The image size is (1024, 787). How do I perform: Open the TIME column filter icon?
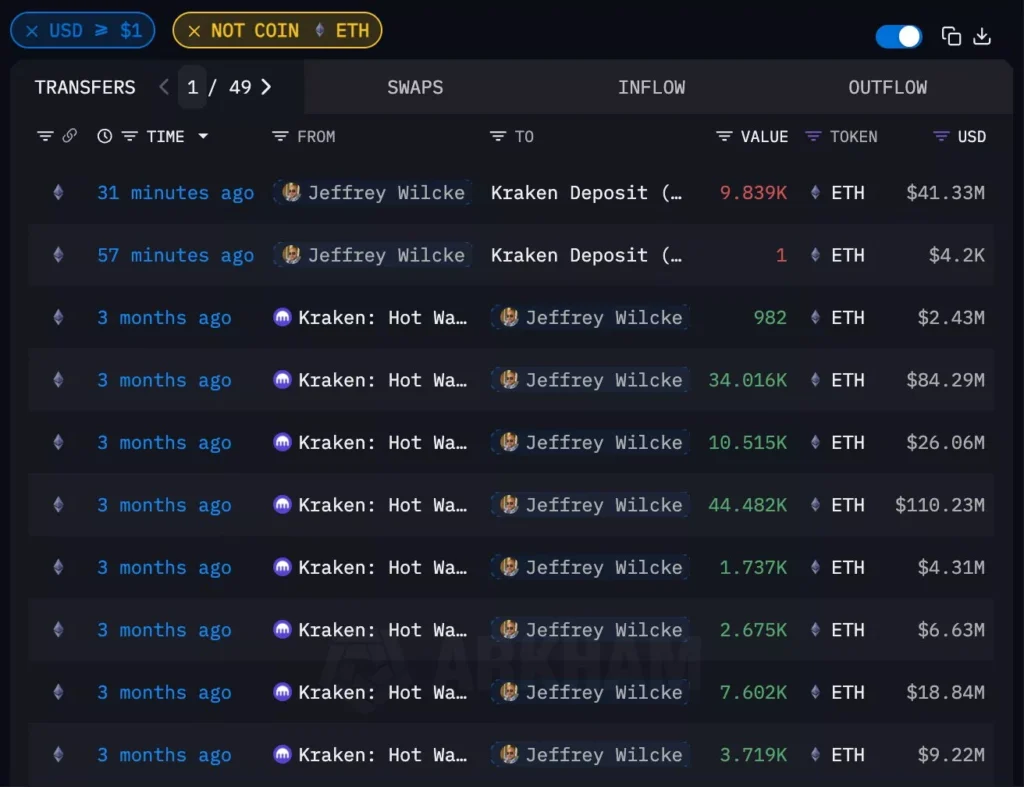tap(129, 136)
